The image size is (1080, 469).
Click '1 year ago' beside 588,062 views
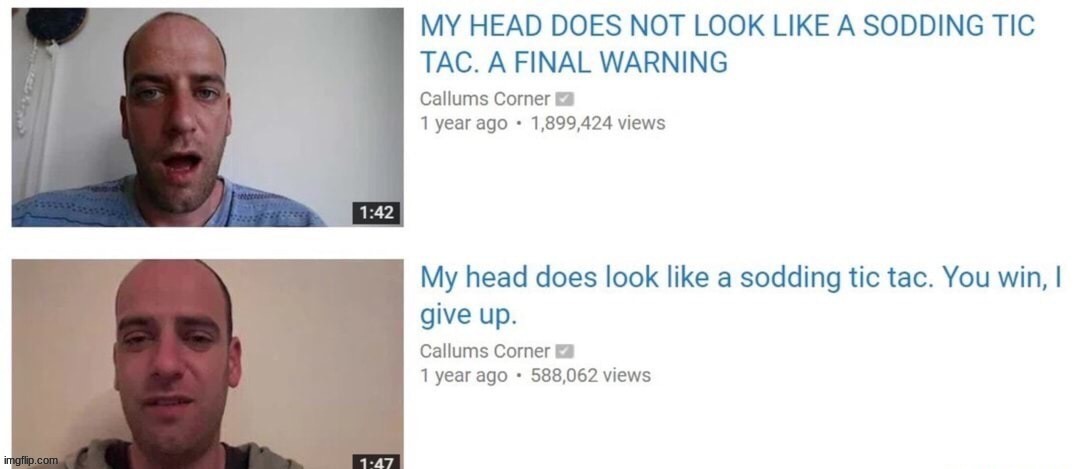[x=464, y=376]
